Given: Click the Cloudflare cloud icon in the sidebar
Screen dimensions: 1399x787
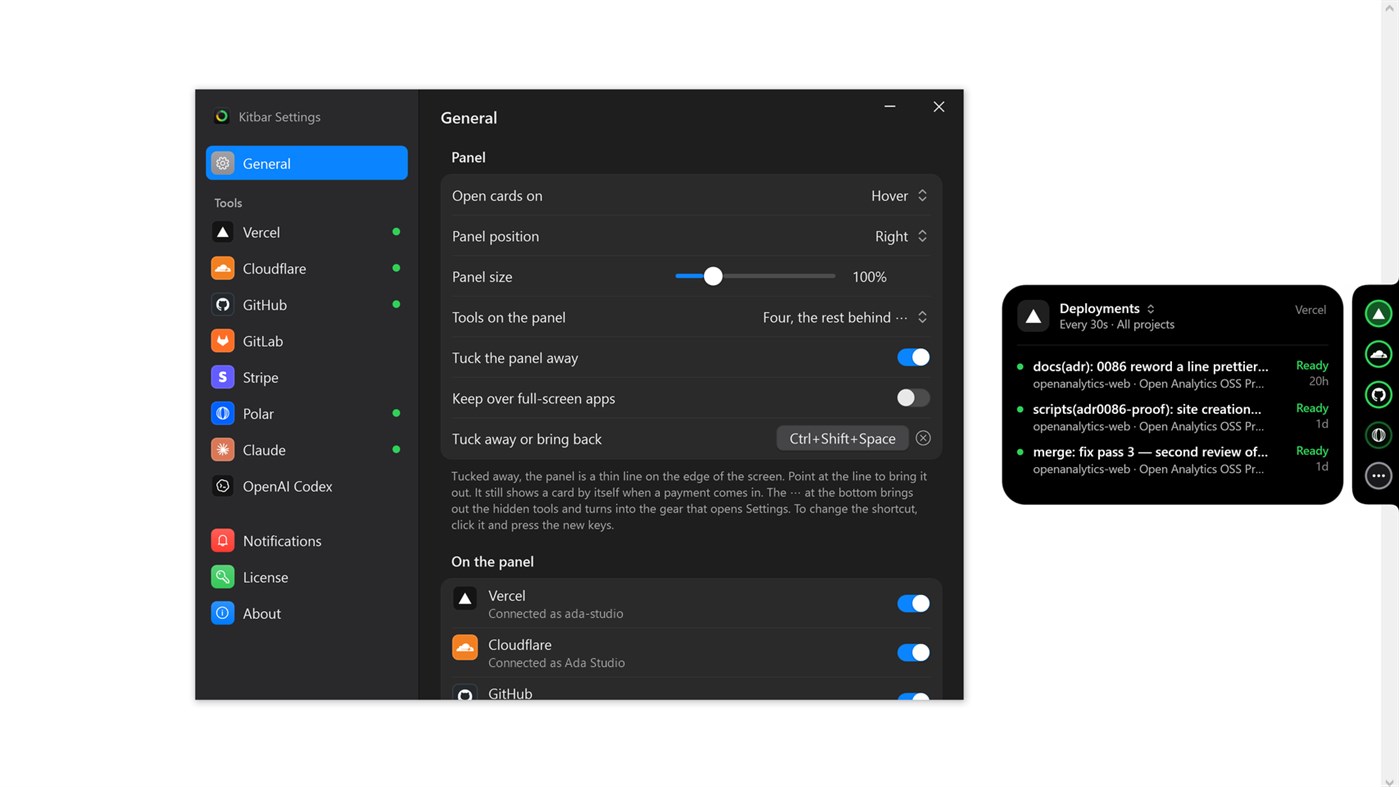Looking at the screenshot, I should [x=223, y=268].
